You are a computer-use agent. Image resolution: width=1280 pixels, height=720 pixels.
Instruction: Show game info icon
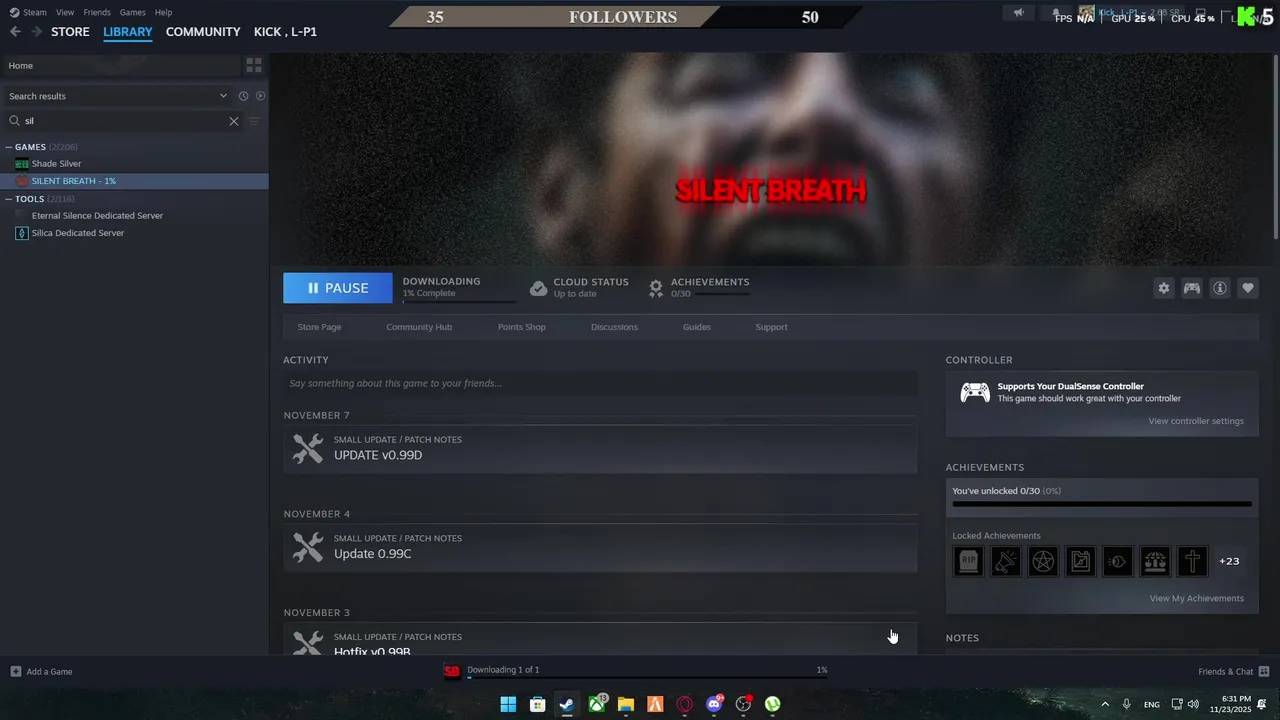(1220, 288)
